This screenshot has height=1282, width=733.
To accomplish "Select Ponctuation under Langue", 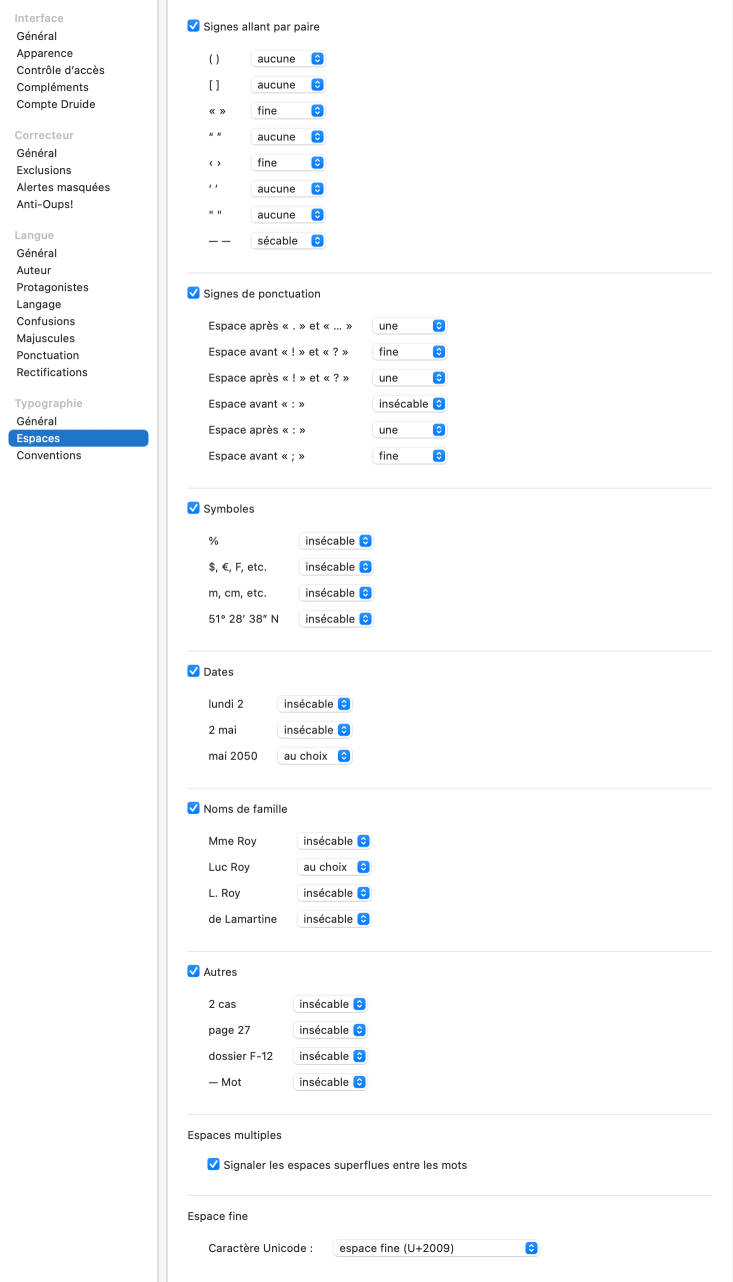I will [x=48, y=355].
